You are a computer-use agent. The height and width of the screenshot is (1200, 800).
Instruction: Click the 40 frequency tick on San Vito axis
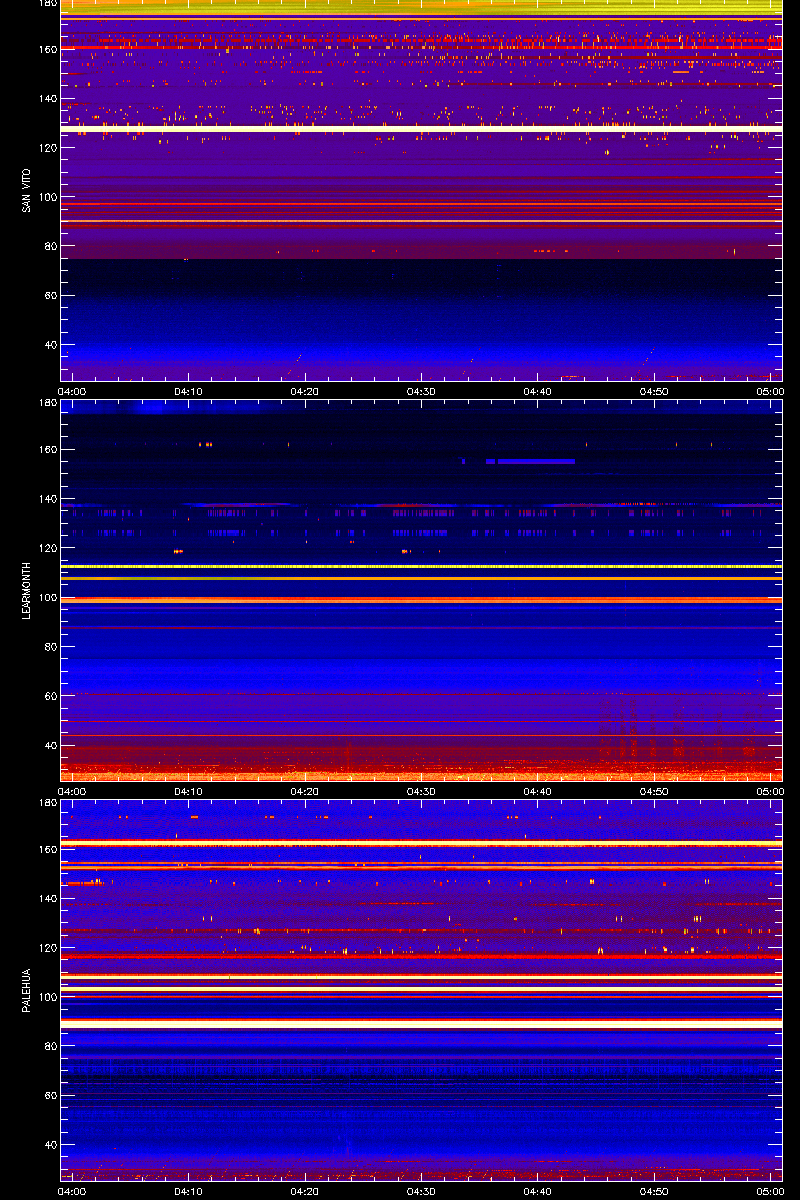click(50, 345)
